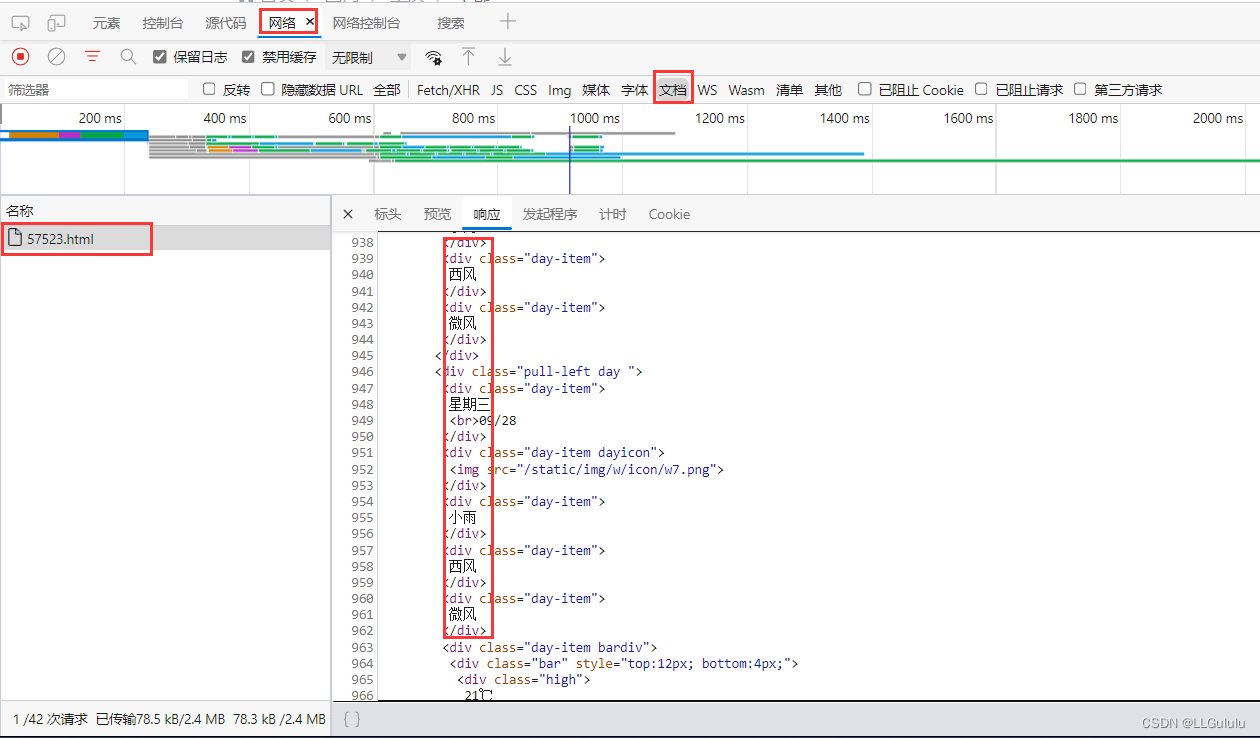Toggle the device emulation icon

click(x=57, y=22)
